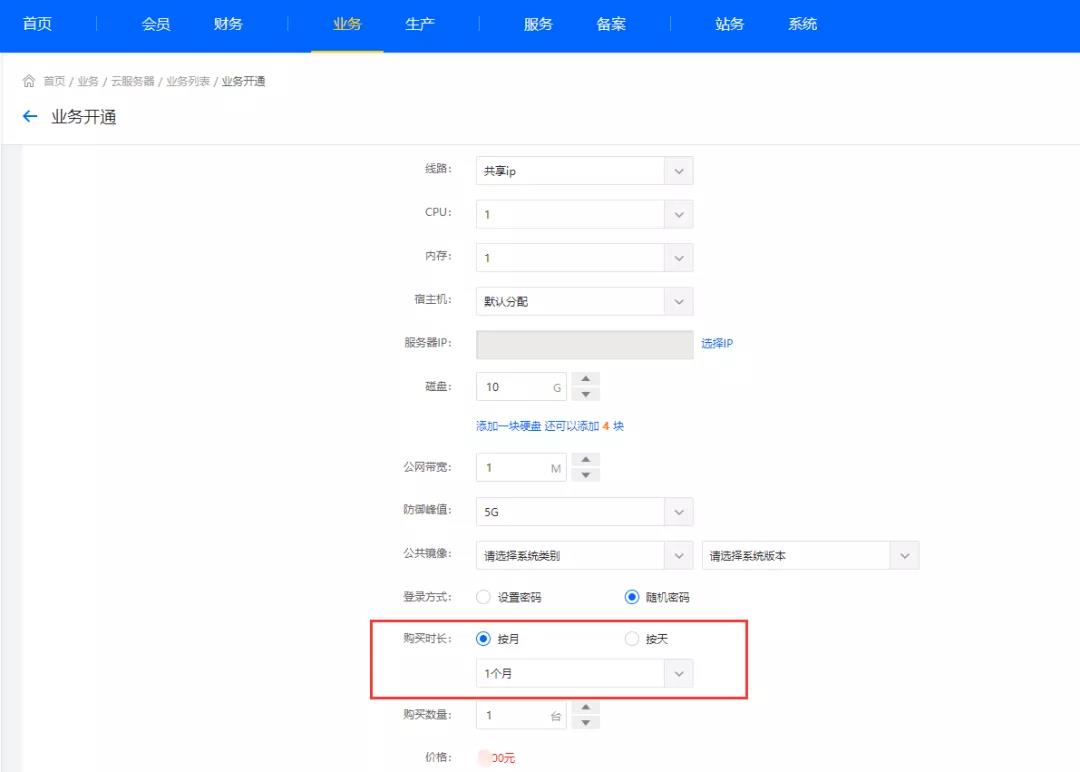The image size is (1080, 772).
Task: Go to 云服务器 in breadcrumb
Action: click(132, 81)
